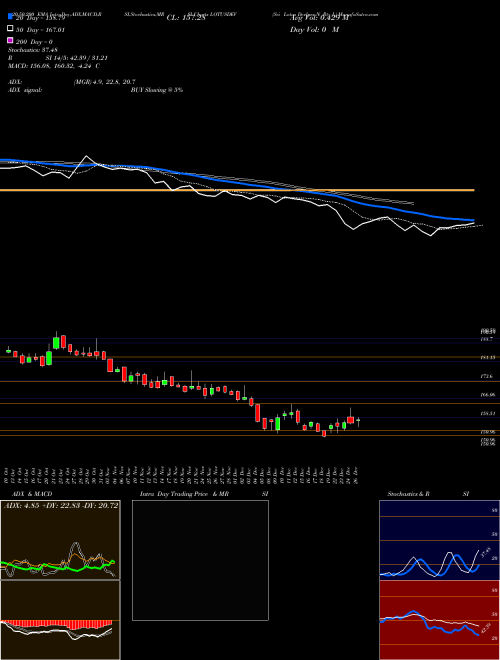This screenshot has width=500, height=660.
Task: Click the tallest green candlestick near the left
Action: 49,358
